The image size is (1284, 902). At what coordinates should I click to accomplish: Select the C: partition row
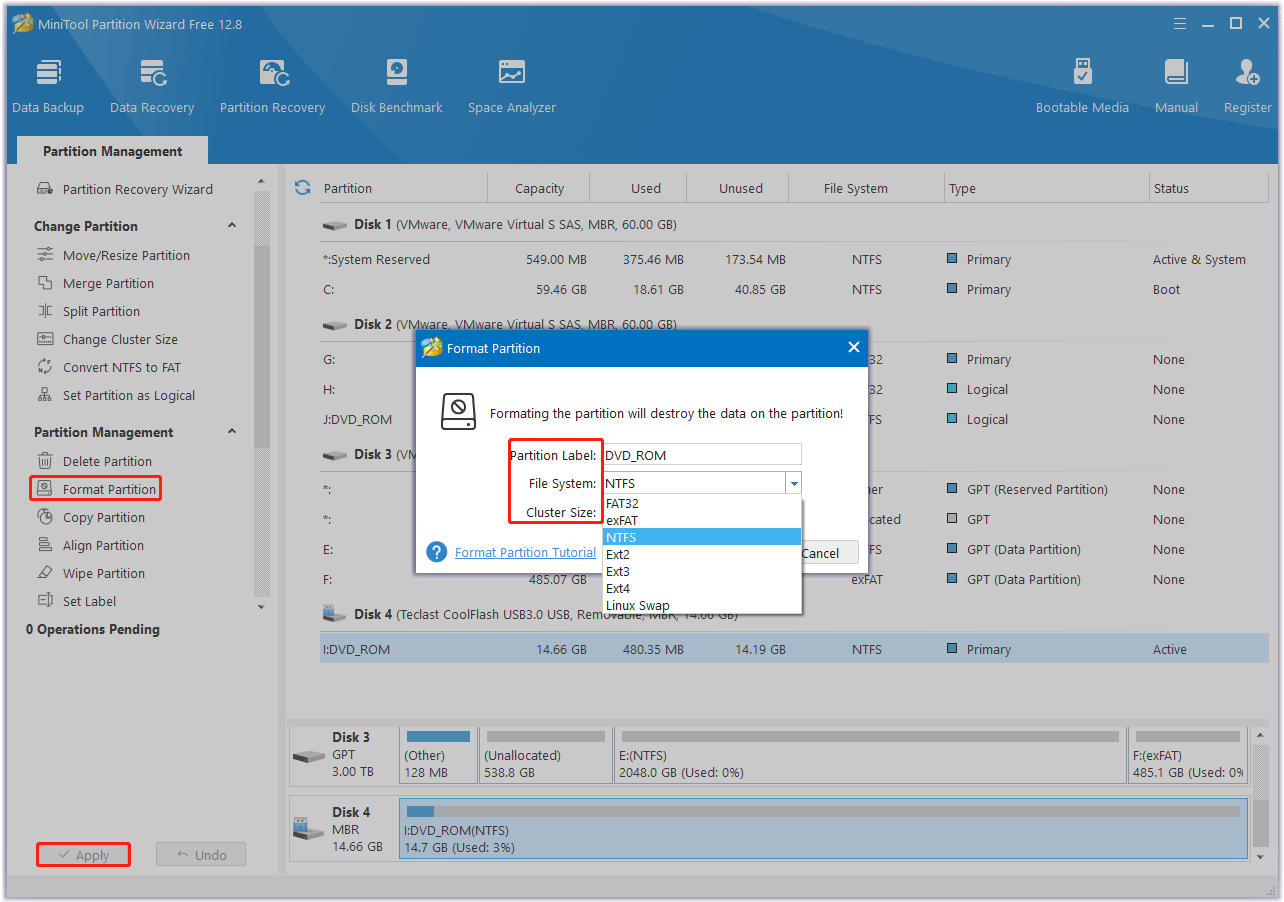[x=794, y=289]
